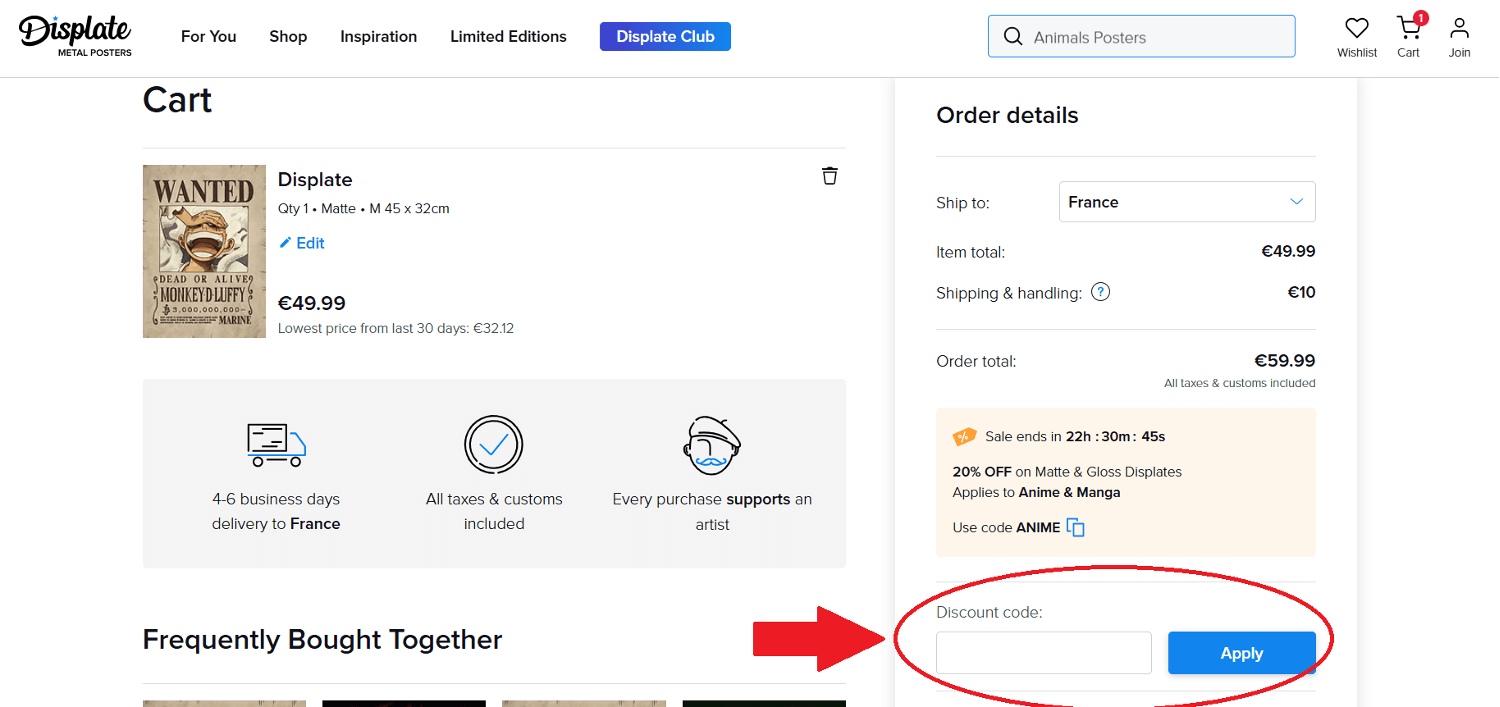Click the Frequently Bought Together heading
Viewport: 1500px width, 707px height.
point(322,639)
